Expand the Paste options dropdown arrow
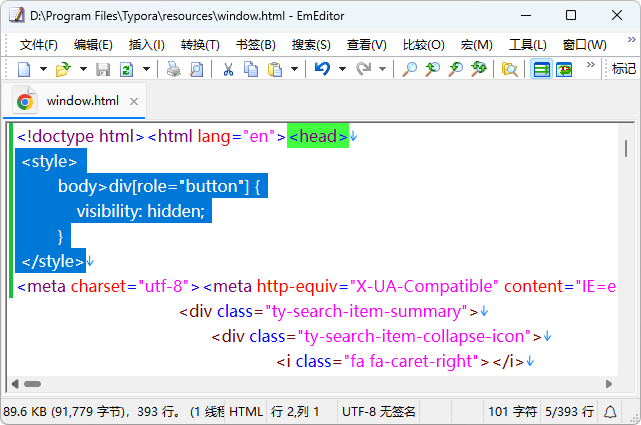 (x=293, y=69)
